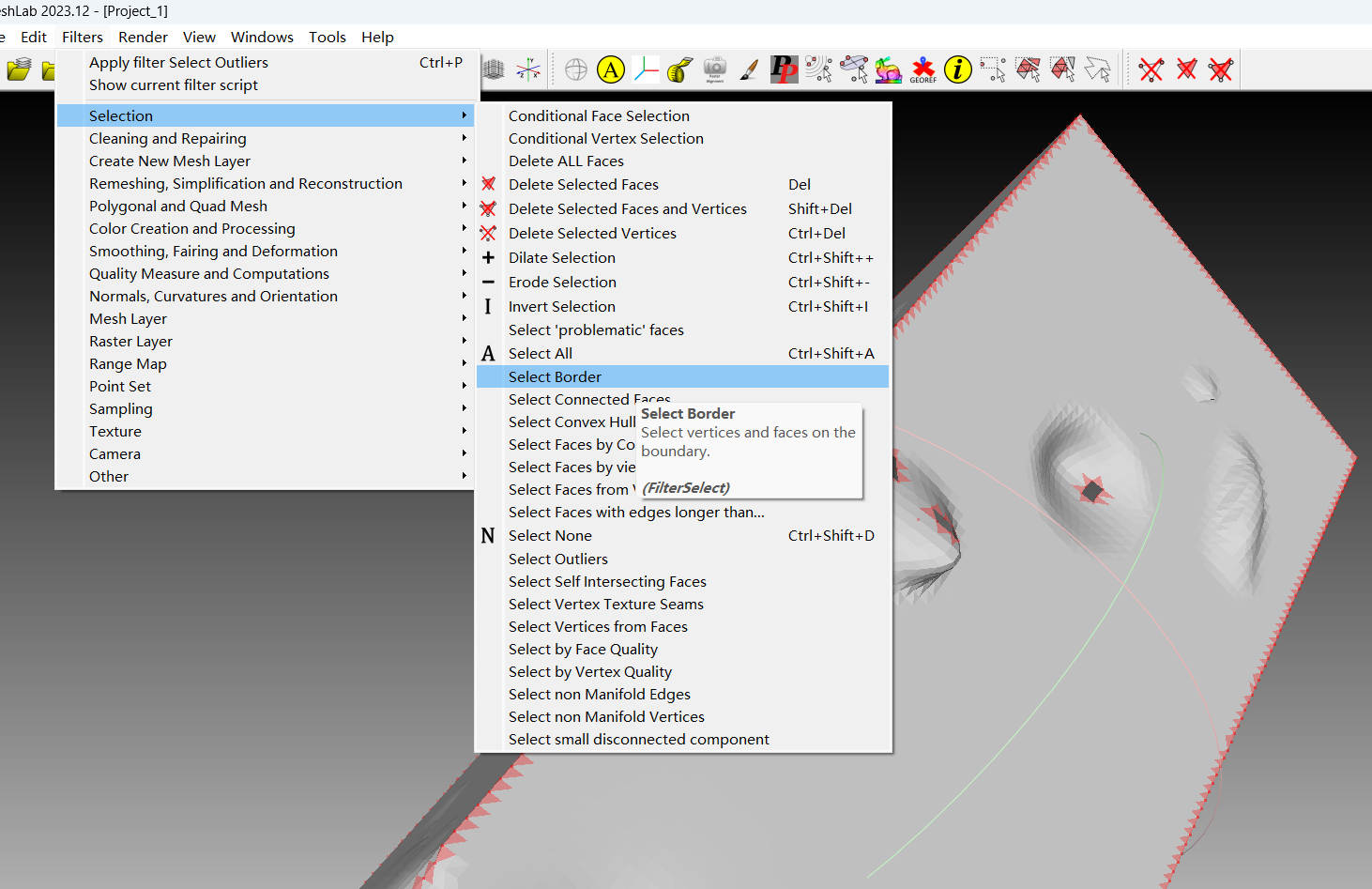The width and height of the screenshot is (1372, 889).
Task: Choose Conditional Vertex Selection
Action: click(682, 138)
